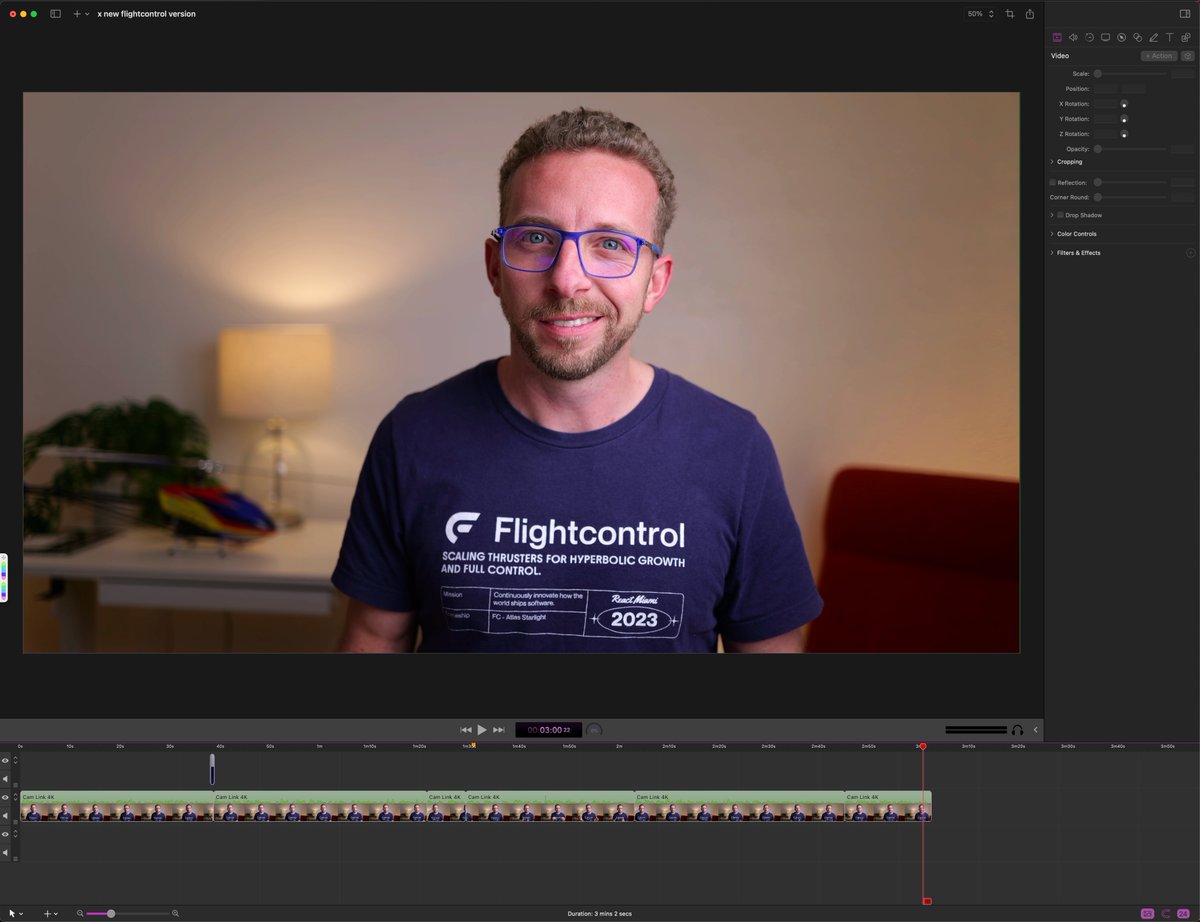Toggle Cam Link 4K track visibility eye

pyautogui.click(x=5, y=797)
